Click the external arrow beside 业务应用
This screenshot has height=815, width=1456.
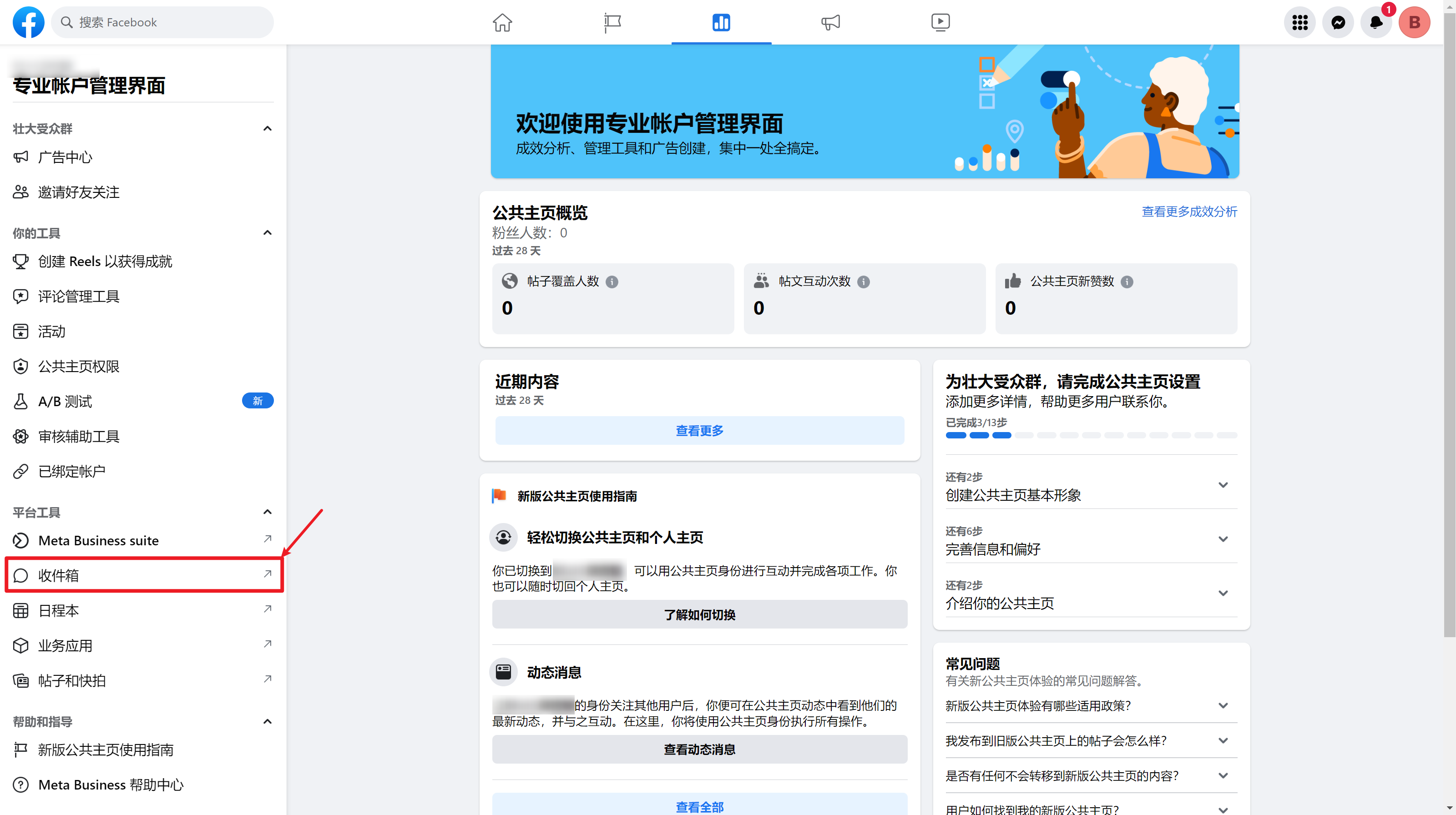tap(268, 644)
